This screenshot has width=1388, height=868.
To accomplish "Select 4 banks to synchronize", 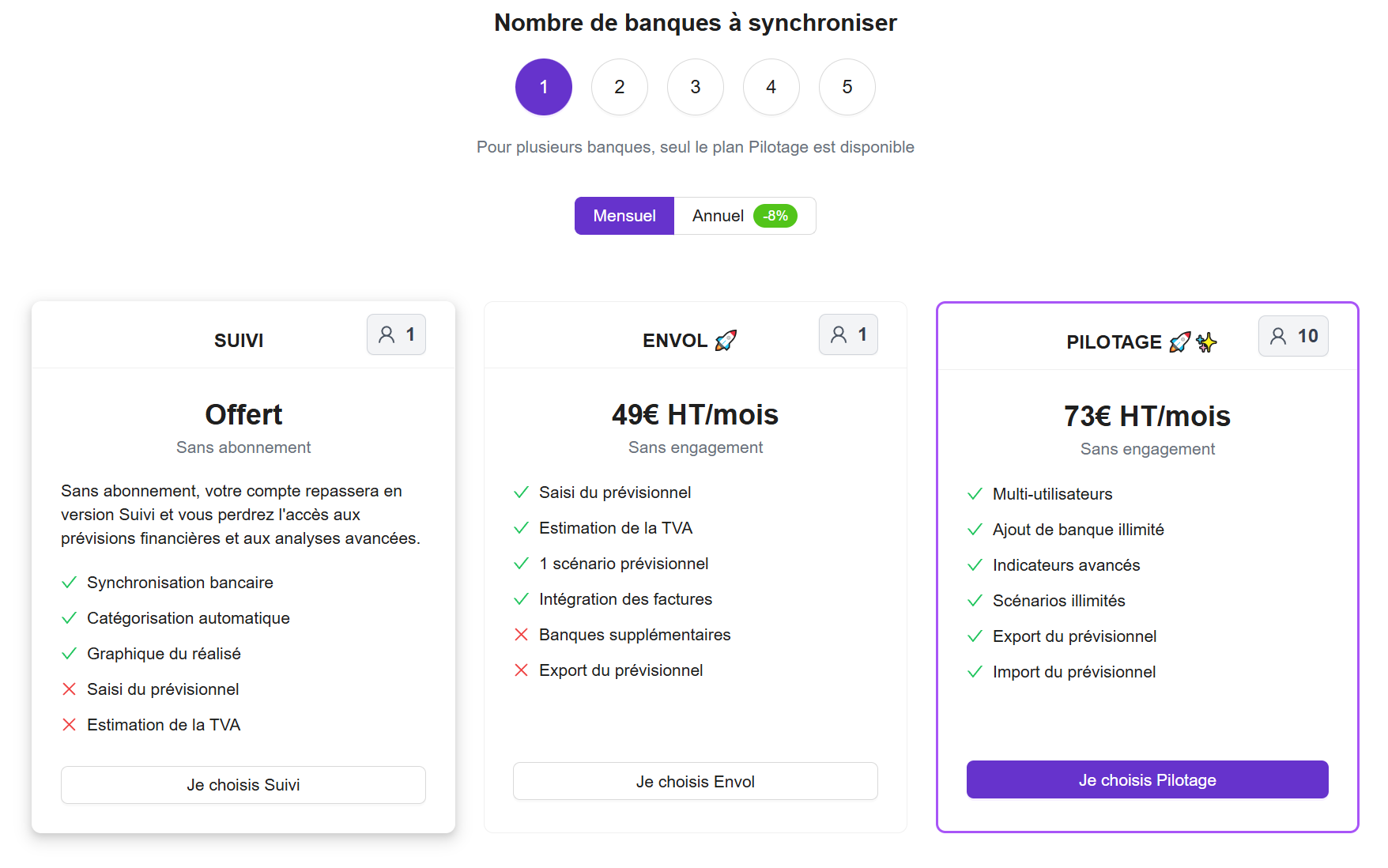I will point(771,87).
